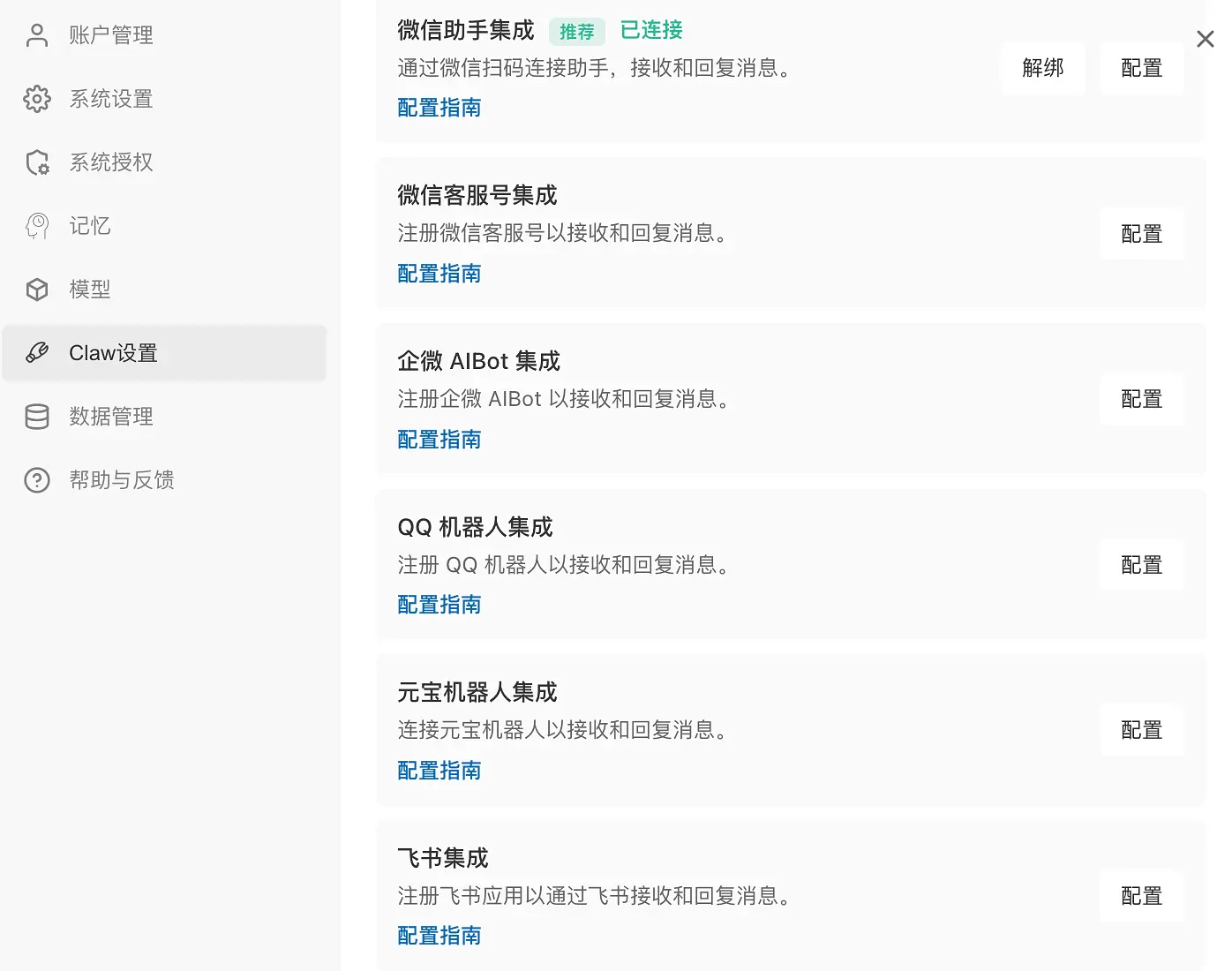Viewport: 1232px width, 971px height.
Task: Click the 微信客服号集成 title
Action: 477,195
